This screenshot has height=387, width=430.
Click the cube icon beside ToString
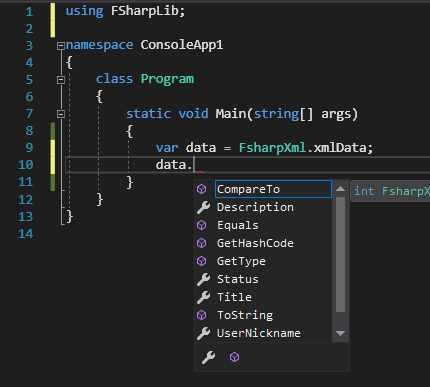[x=202, y=315]
